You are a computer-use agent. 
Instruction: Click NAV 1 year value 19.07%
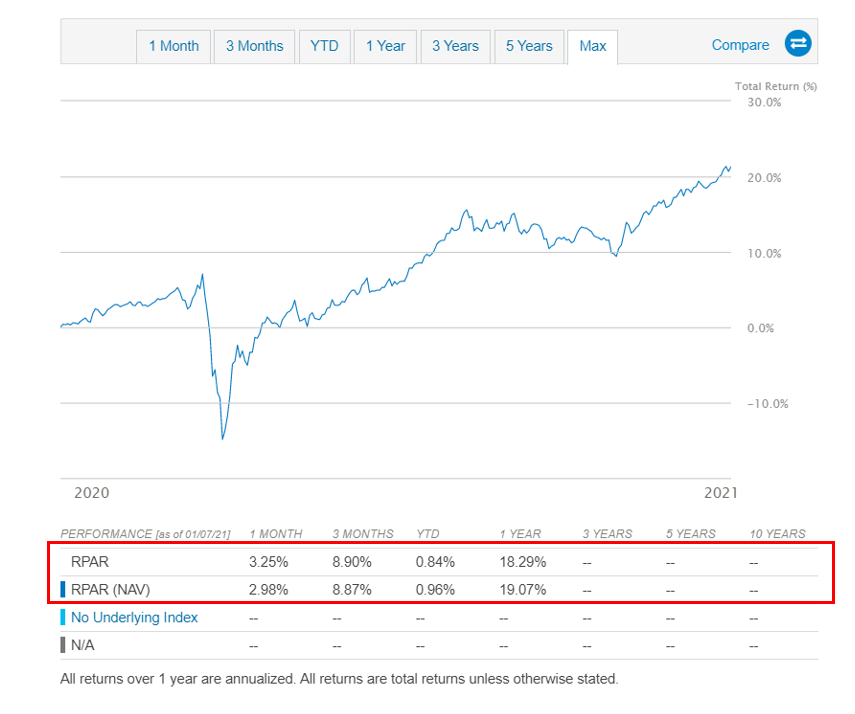point(522,590)
